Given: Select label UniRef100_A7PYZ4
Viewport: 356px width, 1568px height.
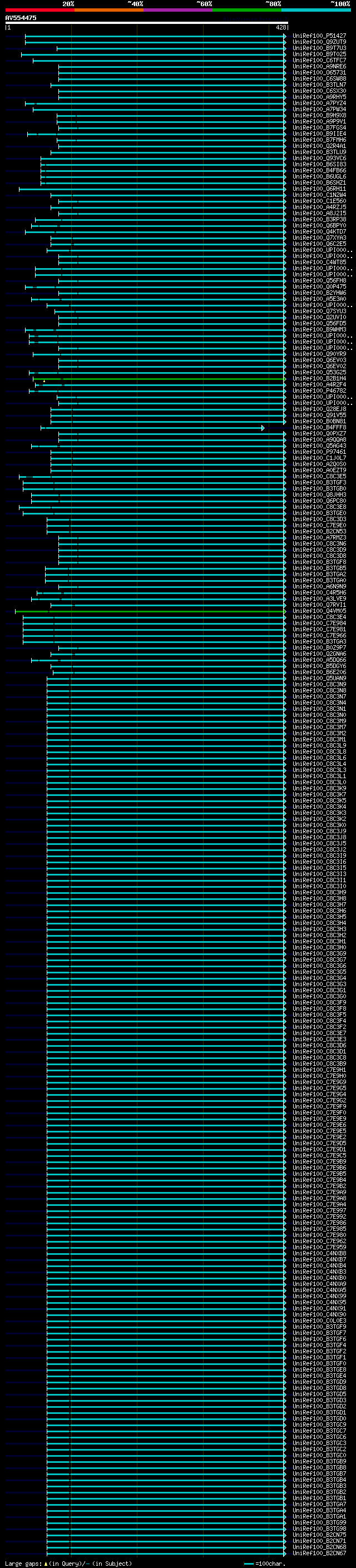Looking at the screenshot, I should 319,103.
